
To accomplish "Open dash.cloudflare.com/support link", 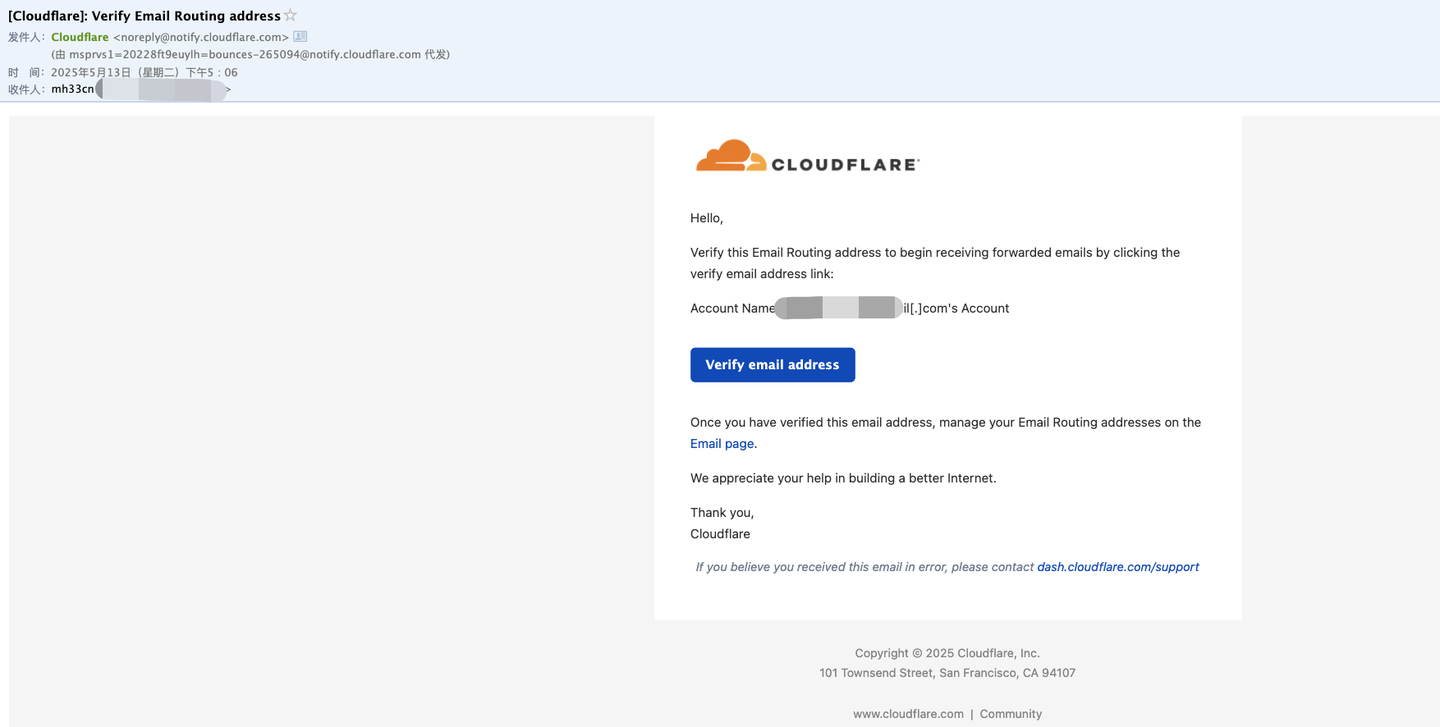I will click(1118, 567).
